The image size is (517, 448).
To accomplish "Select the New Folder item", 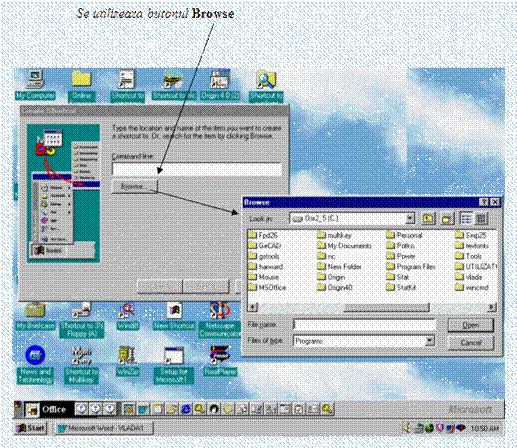I will pyautogui.click(x=339, y=267).
